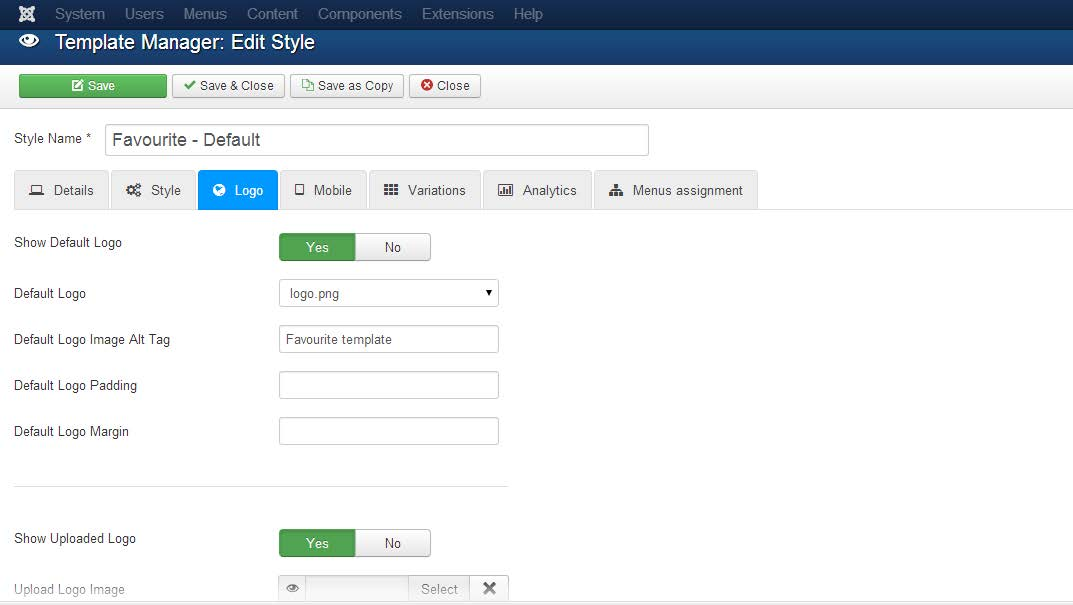Image resolution: width=1073 pixels, height=605 pixels.
Task: Click the Show Uploaded Logo label
Action: click(75, 539)
